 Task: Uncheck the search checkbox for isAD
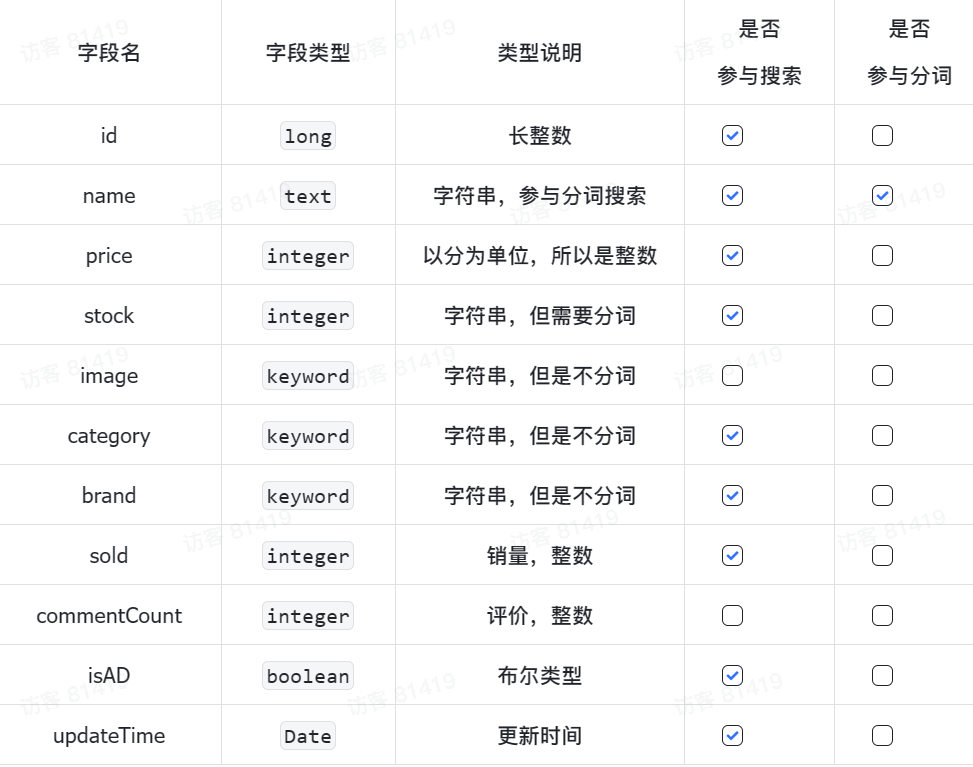[732, 676]
